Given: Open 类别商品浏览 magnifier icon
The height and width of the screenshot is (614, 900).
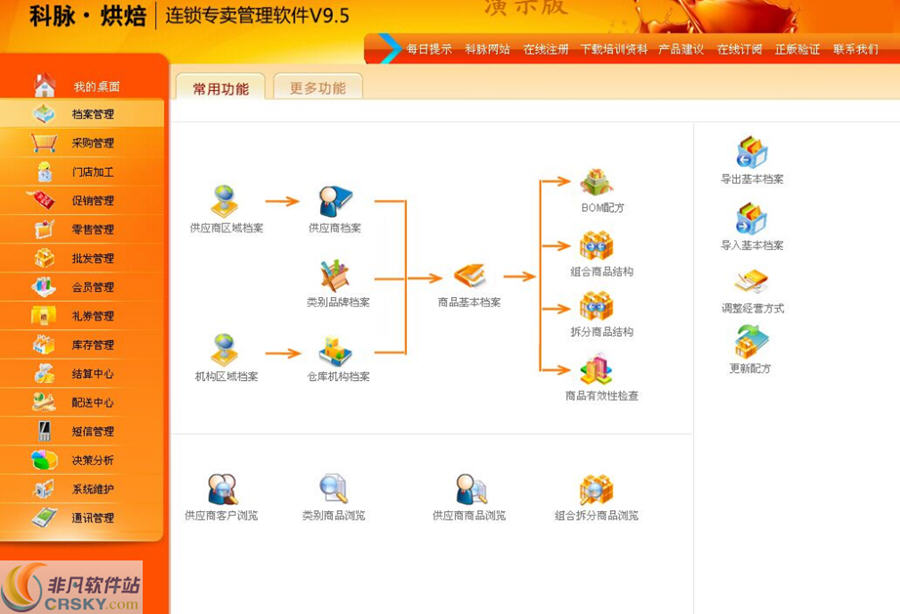Looking at the screenshot, I should (x=334, y=488).
